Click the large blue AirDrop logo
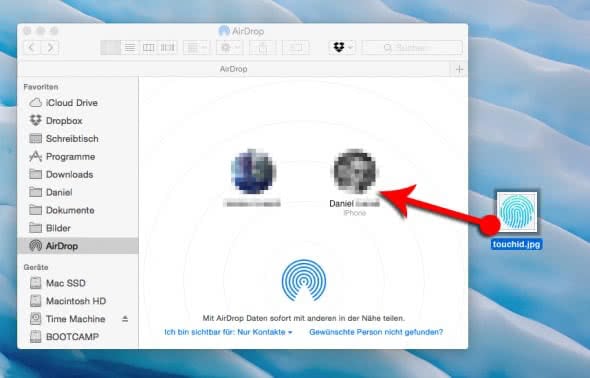The height and width of the screenshot is (378, 590). pos(304,280)
